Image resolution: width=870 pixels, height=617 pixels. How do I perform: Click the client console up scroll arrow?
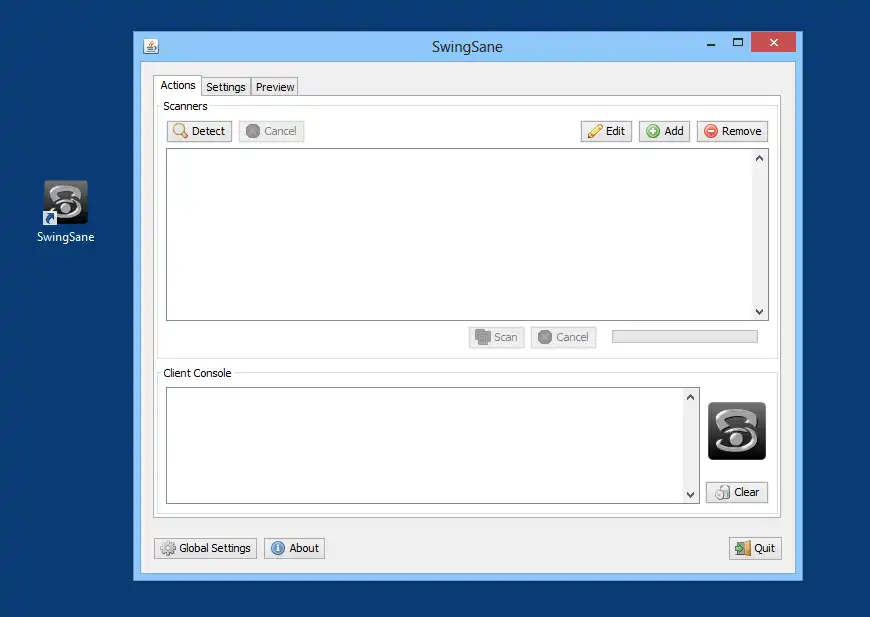coord(690,397)
